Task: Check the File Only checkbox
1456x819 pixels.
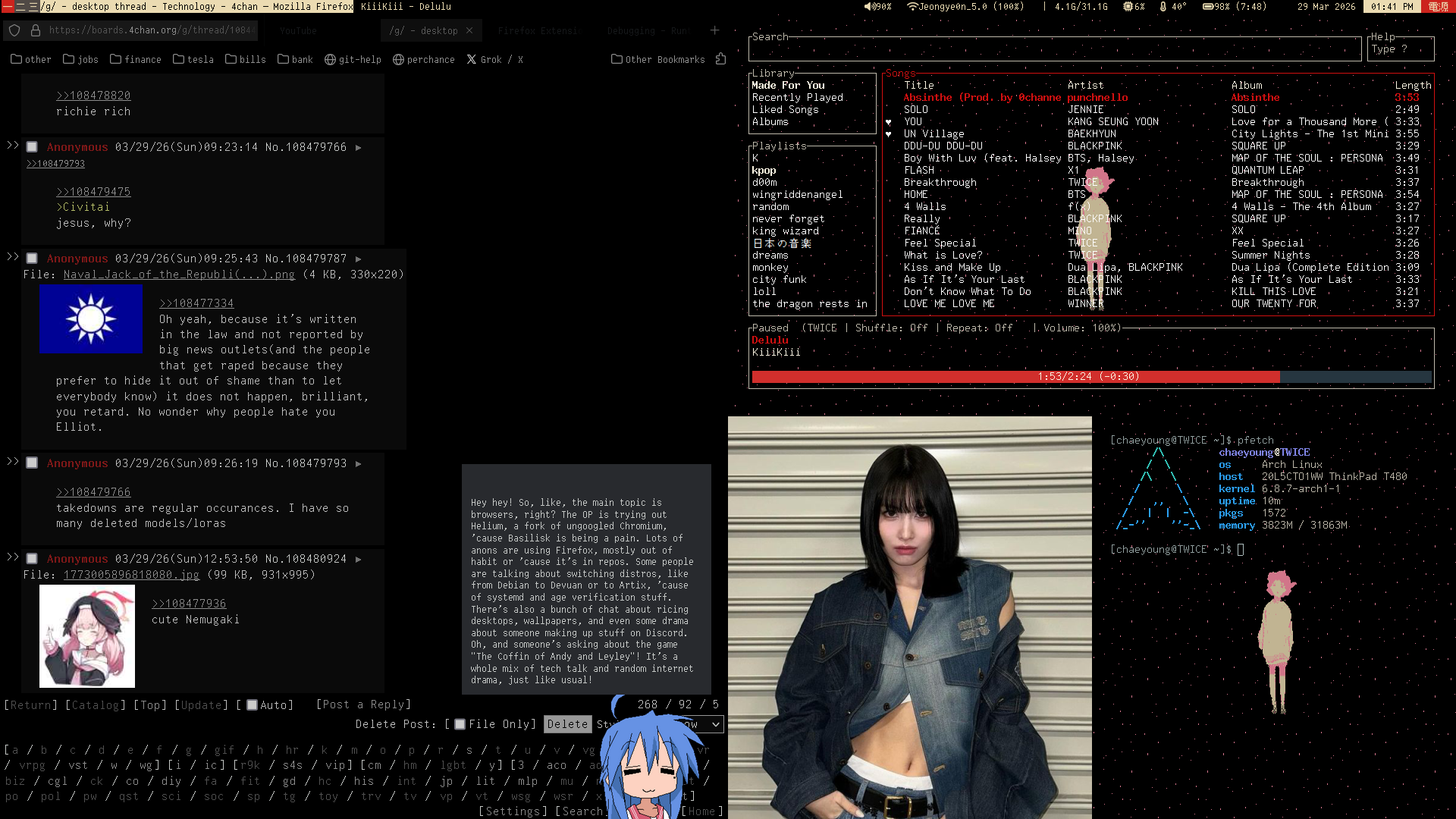Action: pos(460,724)
